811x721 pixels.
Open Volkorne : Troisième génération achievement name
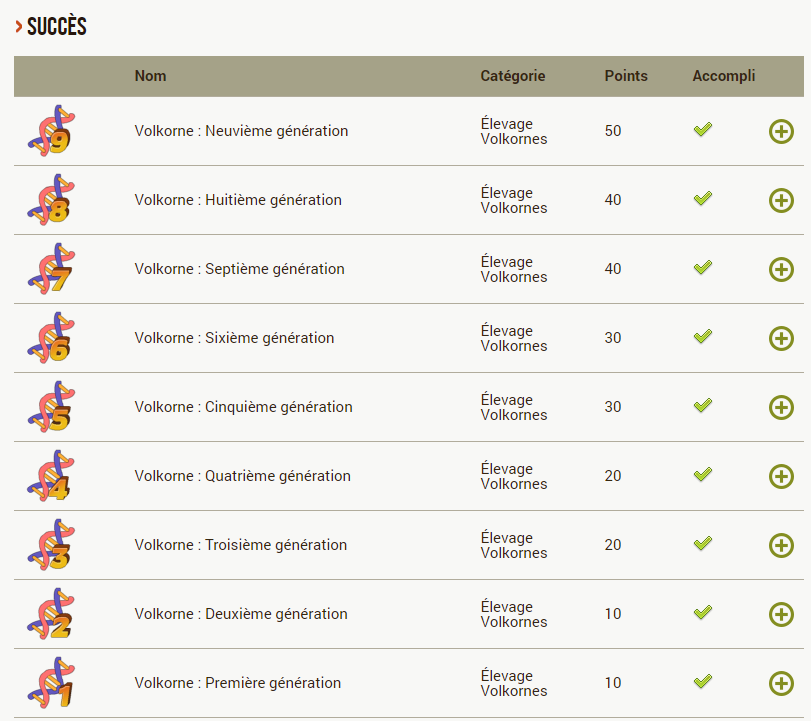(x=241, y=545)
